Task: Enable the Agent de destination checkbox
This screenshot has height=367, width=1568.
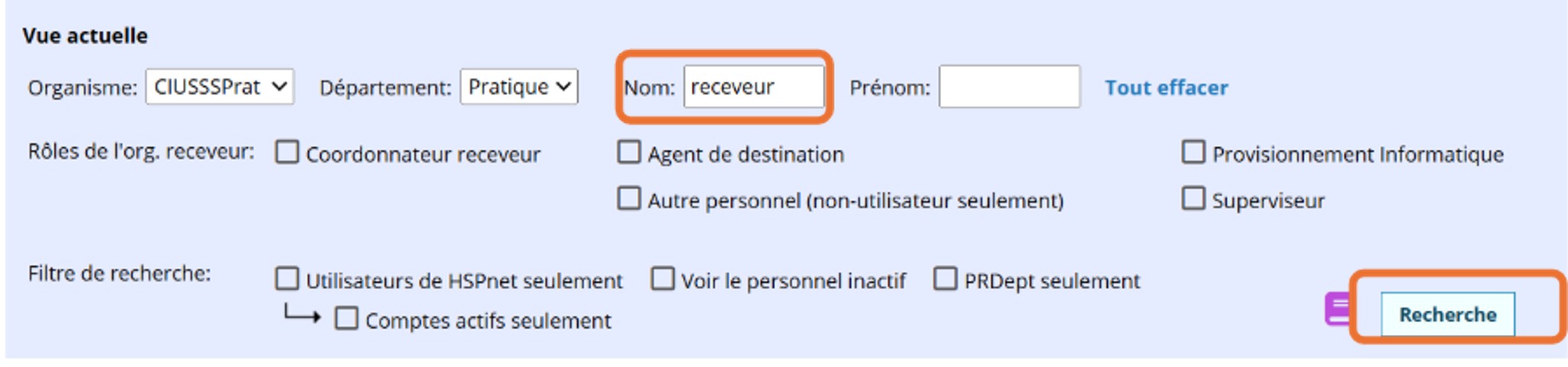Action: click(x=629, y=153)
